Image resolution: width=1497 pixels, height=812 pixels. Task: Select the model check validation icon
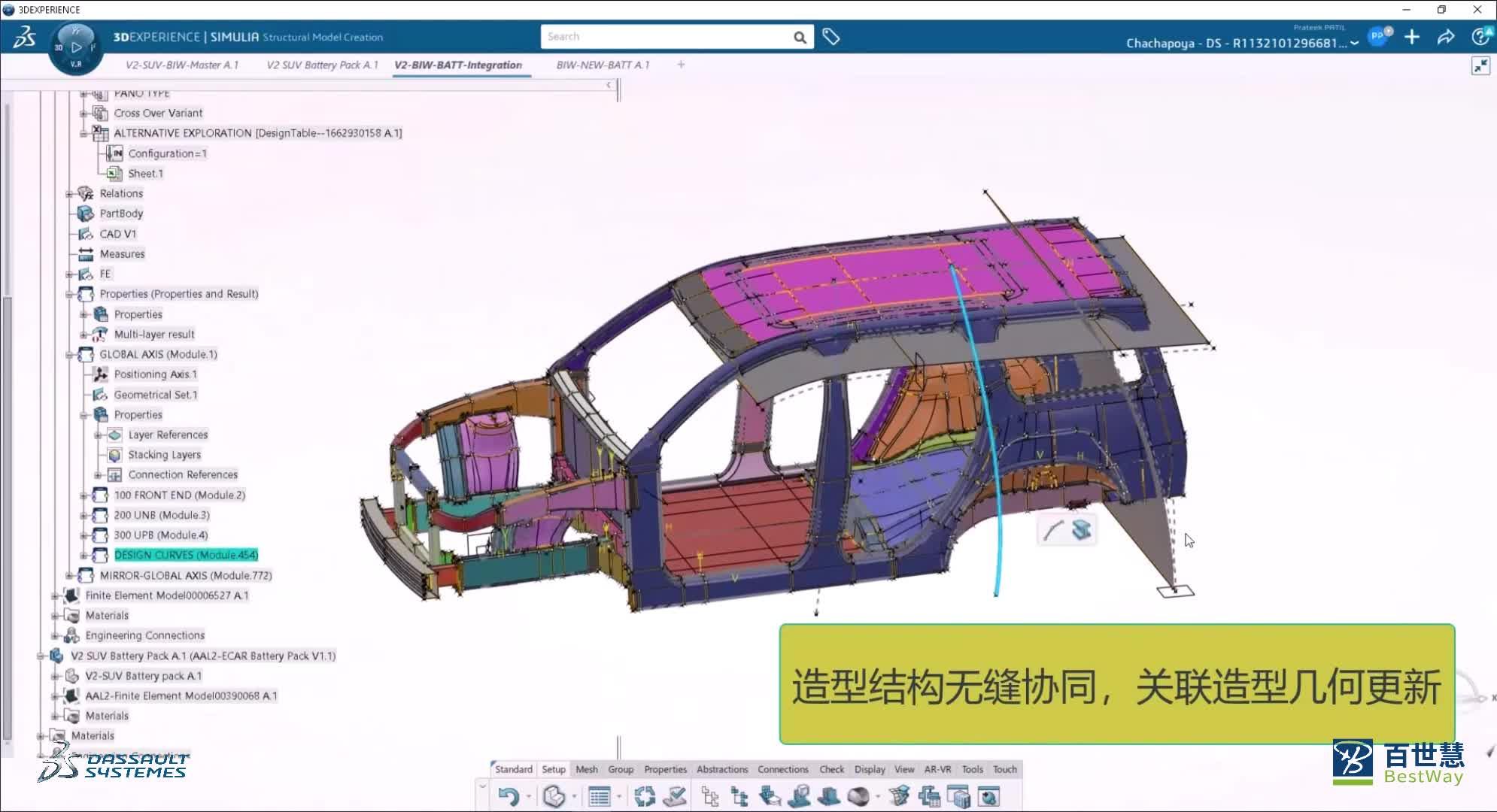[674, 795]
